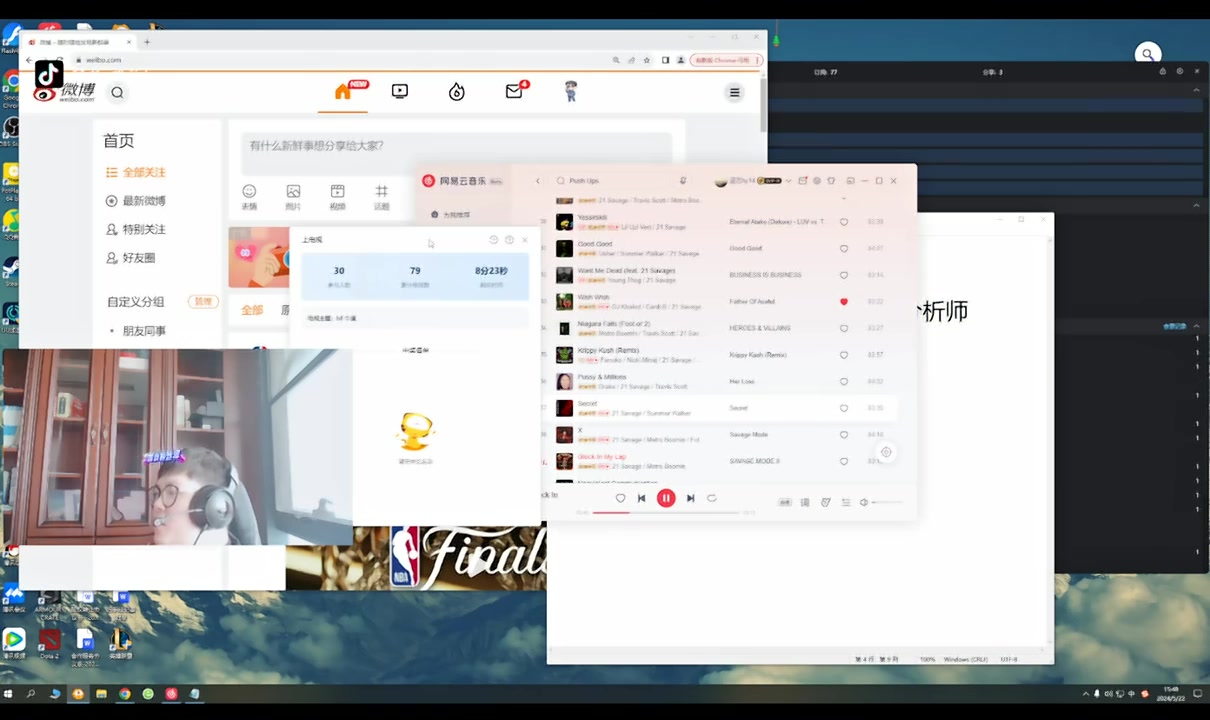
Task: Insert emoji via 表情 icon
Action: [x=249, y=196]
